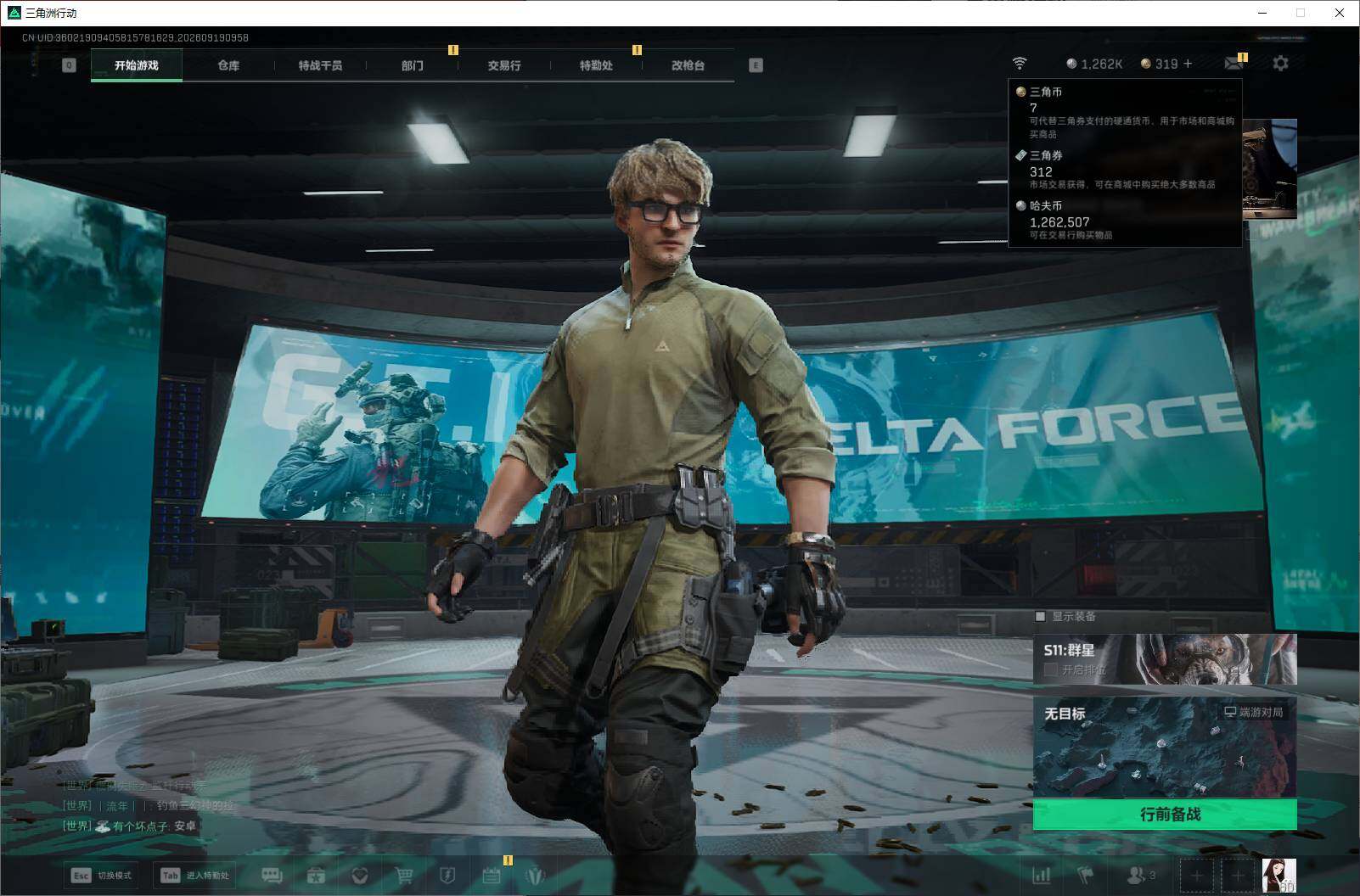Click the second empty teammate invite slot

pyautogui.click(x=1238, y=875)
